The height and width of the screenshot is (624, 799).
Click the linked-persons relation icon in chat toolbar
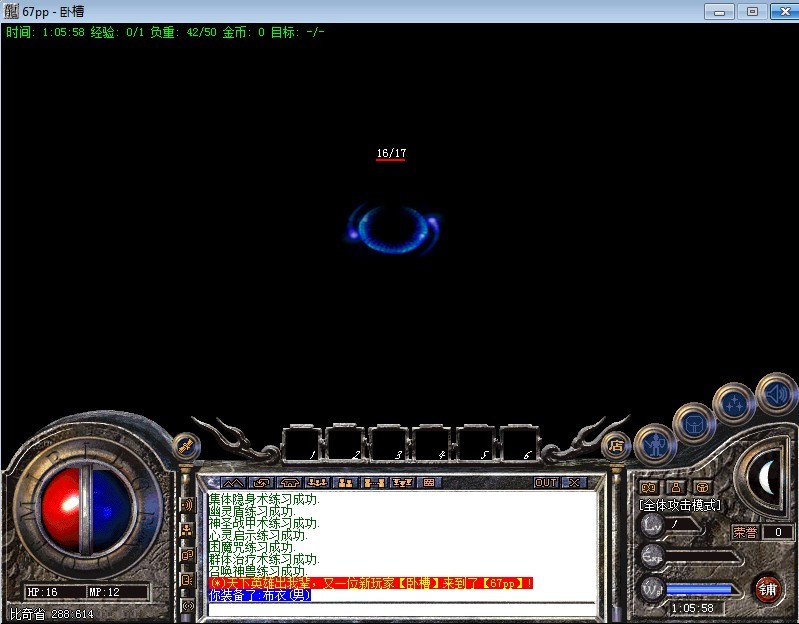373,482
